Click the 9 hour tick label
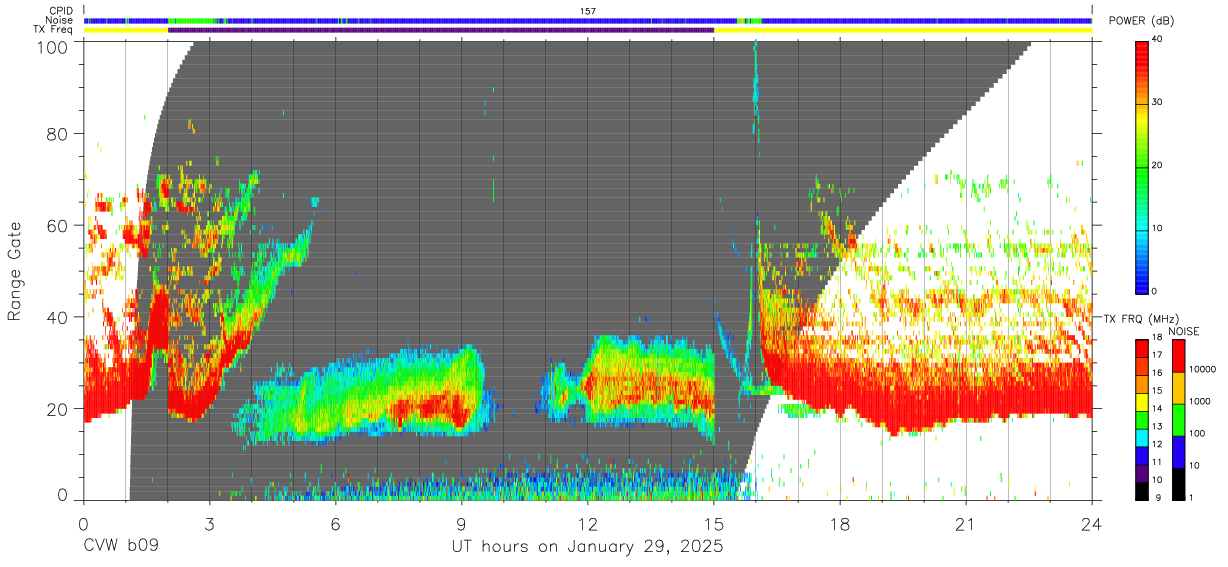The image size is (1228, 567). coord(461,523)
